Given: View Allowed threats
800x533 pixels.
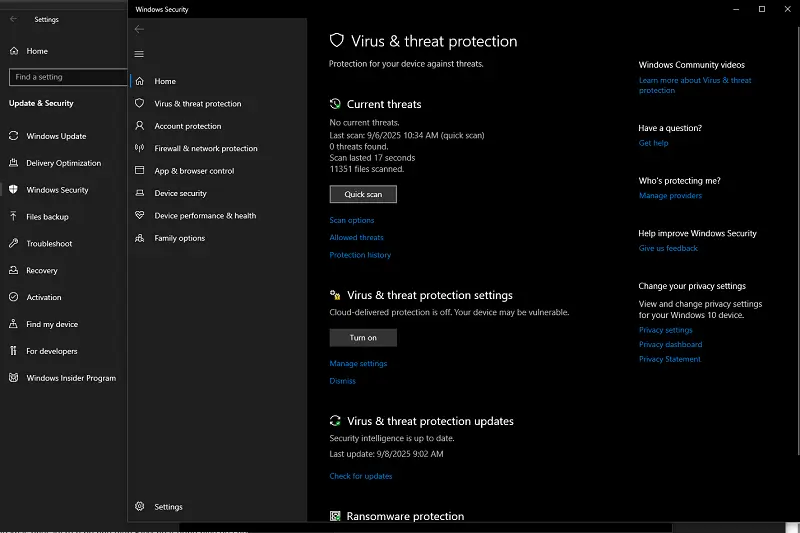Looking at the screenshot, I should (x=356, y=238).
